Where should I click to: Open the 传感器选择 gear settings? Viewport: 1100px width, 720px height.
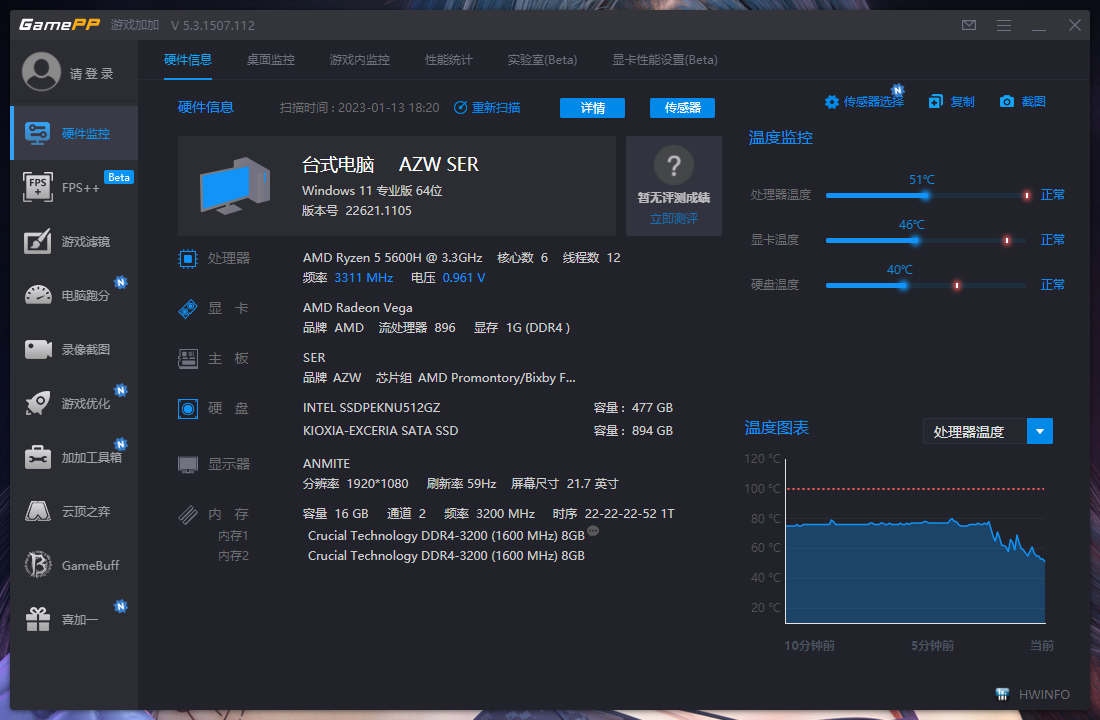864,102
